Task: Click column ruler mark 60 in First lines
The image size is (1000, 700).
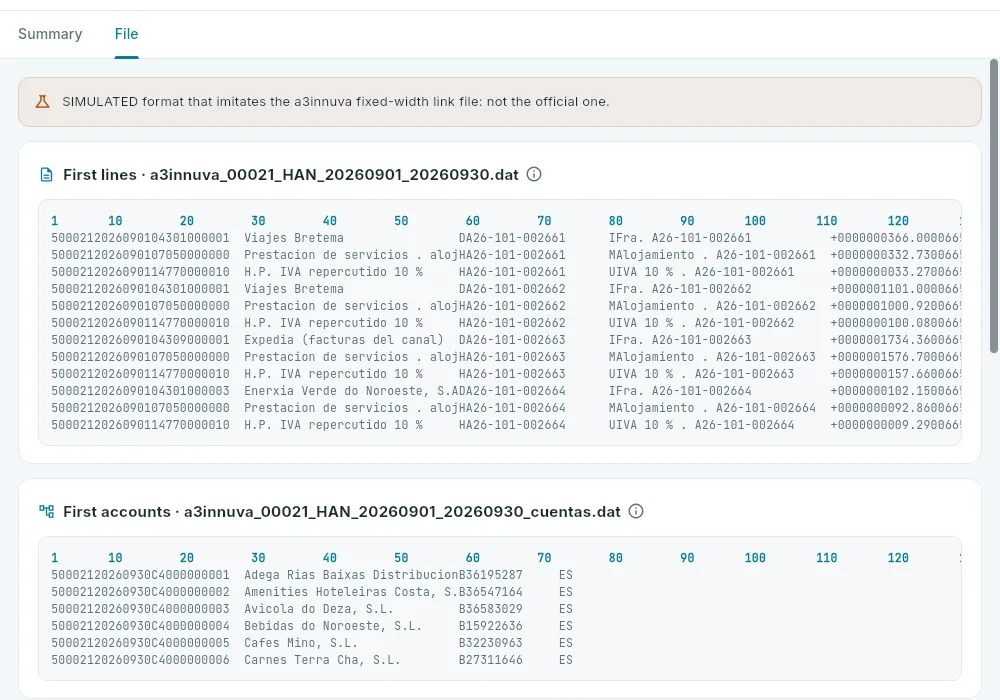Action: 473,221
